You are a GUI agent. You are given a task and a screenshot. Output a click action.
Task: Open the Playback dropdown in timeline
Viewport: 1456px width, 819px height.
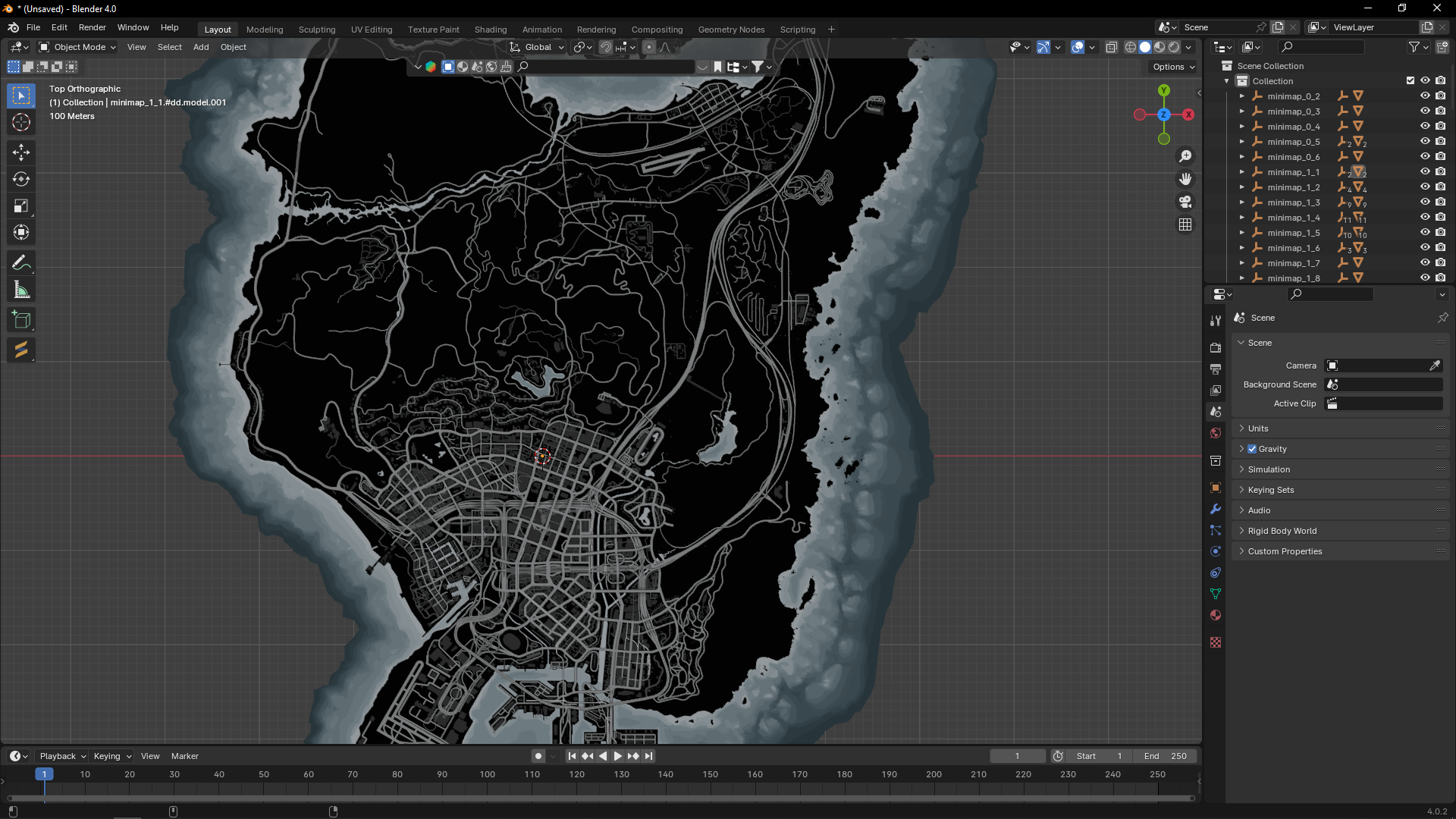click(x=62, y=756)
